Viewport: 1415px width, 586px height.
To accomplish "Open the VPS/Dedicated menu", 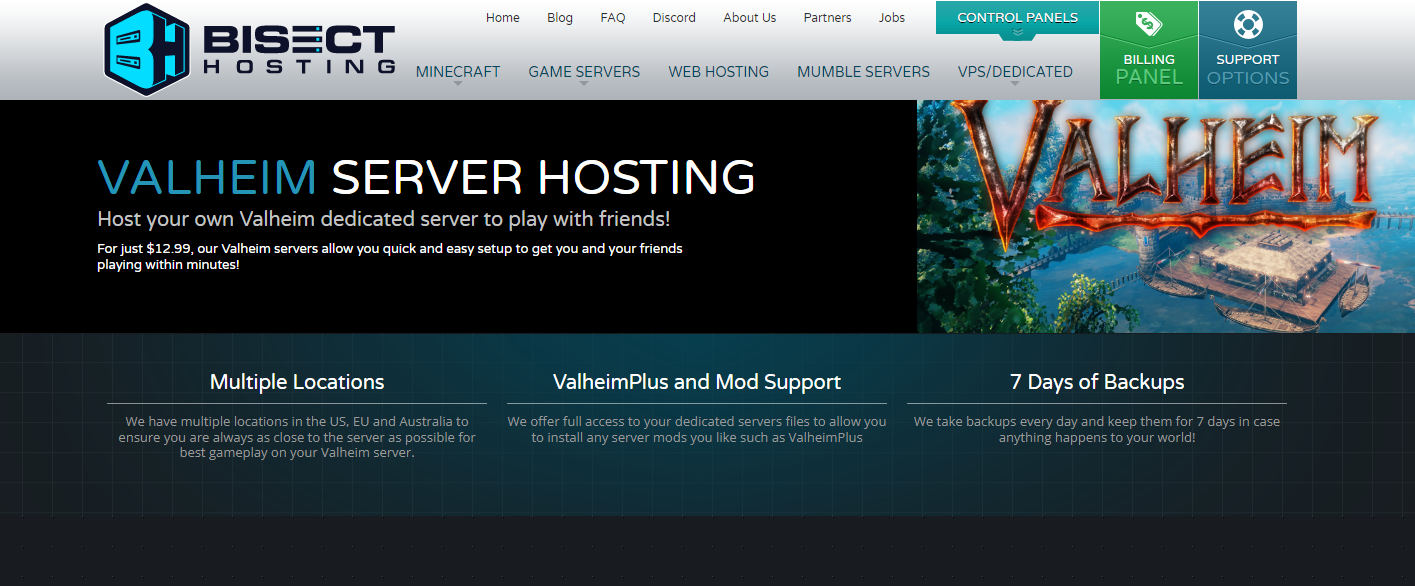I will pos(1015,72).
